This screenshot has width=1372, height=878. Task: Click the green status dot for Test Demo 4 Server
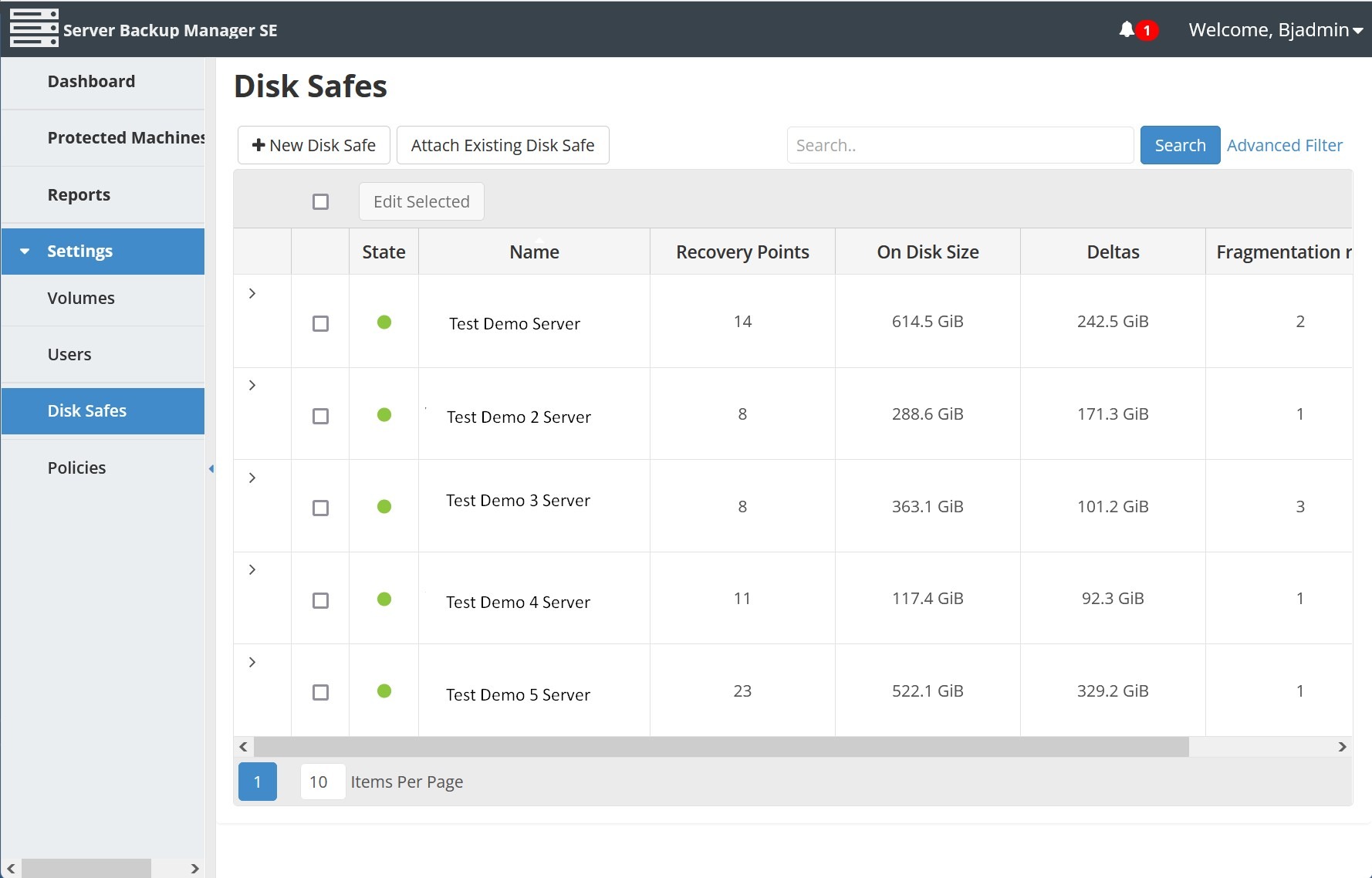point(384,599)
